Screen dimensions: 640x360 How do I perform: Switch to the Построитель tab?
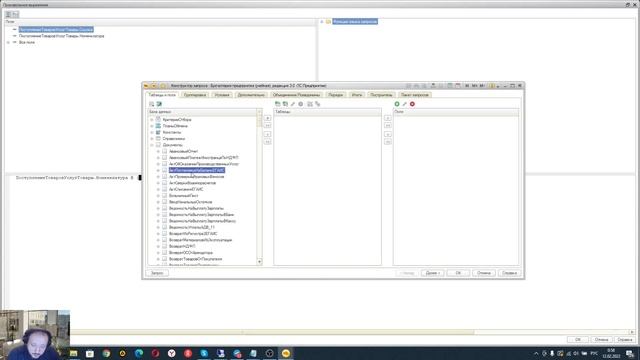click(381, 95)
